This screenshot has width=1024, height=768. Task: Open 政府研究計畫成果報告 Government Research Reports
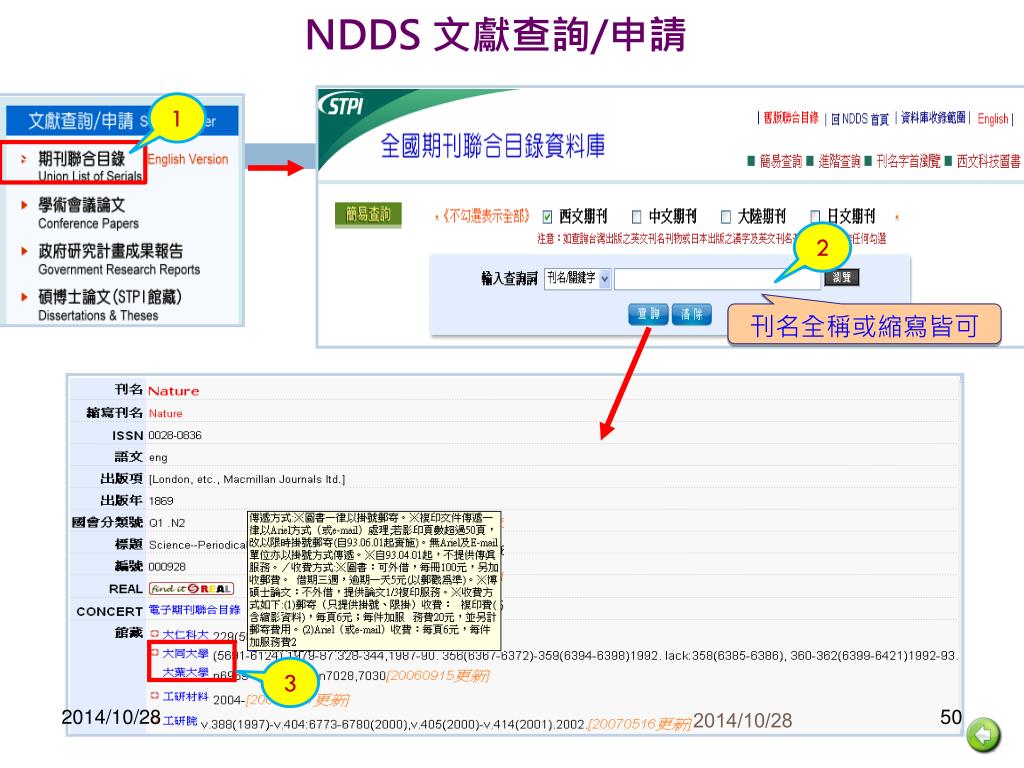tap(119, 259)
